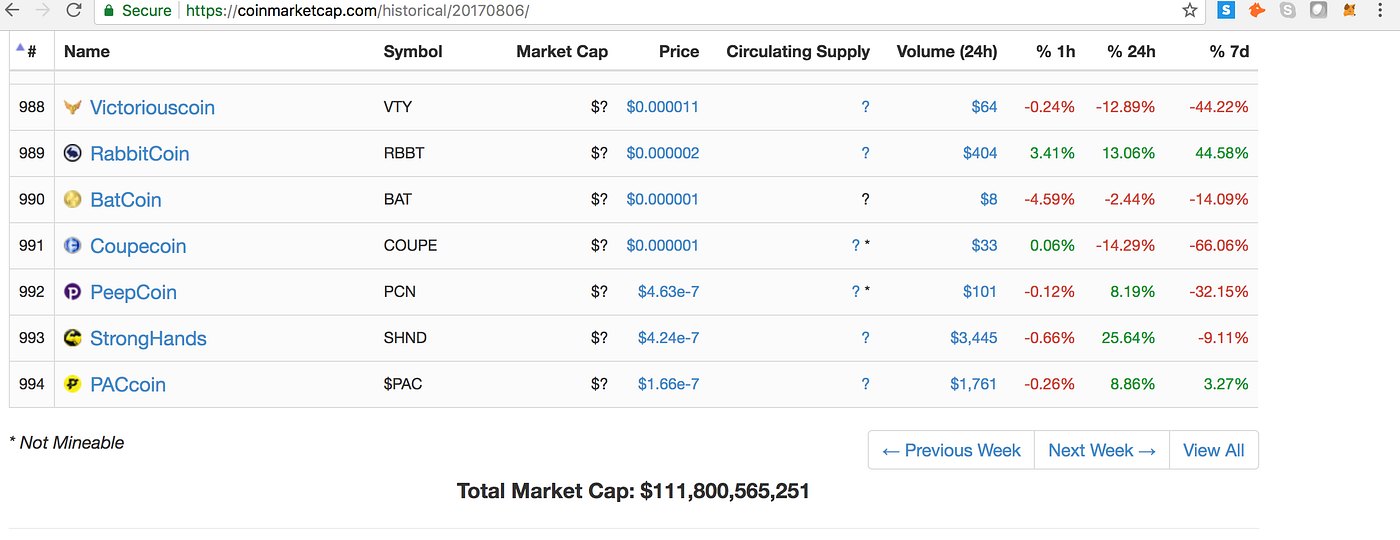The height and width of the screenshot is (540, 1400).
Task: Click RabbitCoin price $0.000002
Action: (663, 153)
